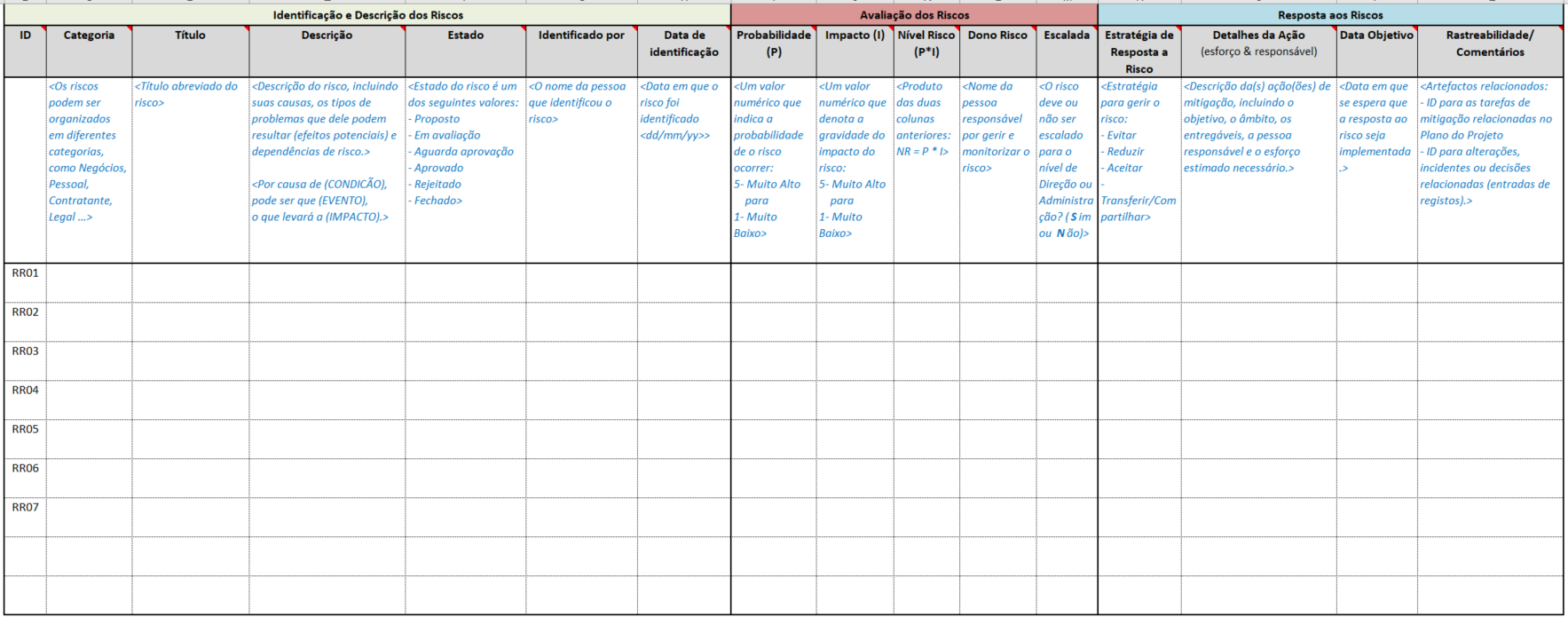Click the red 'Avaliação dos Riscos' header
1568x617 pixels.
tap(914, 15)
